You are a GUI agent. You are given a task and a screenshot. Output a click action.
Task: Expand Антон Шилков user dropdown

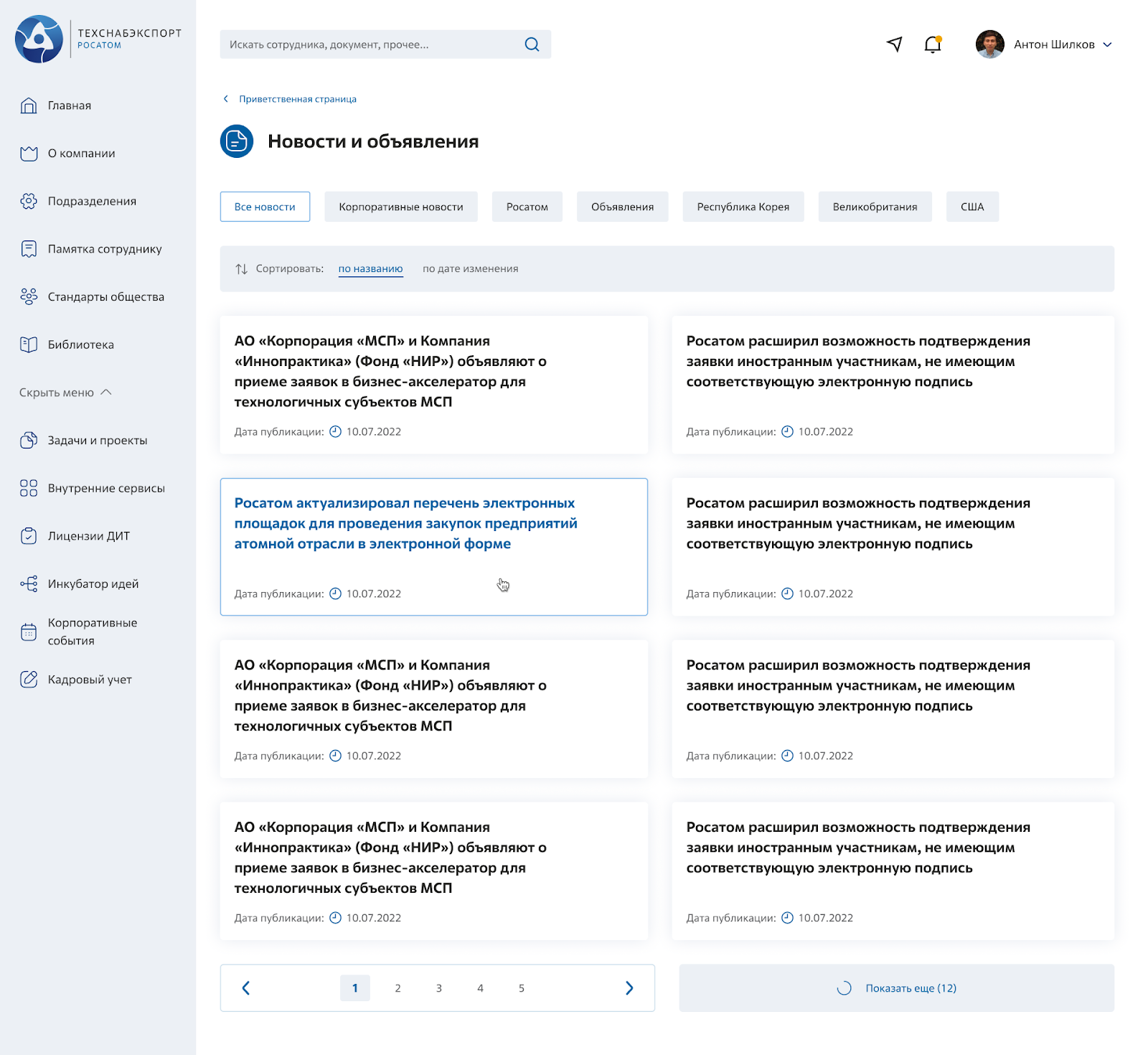(1107, 44)
